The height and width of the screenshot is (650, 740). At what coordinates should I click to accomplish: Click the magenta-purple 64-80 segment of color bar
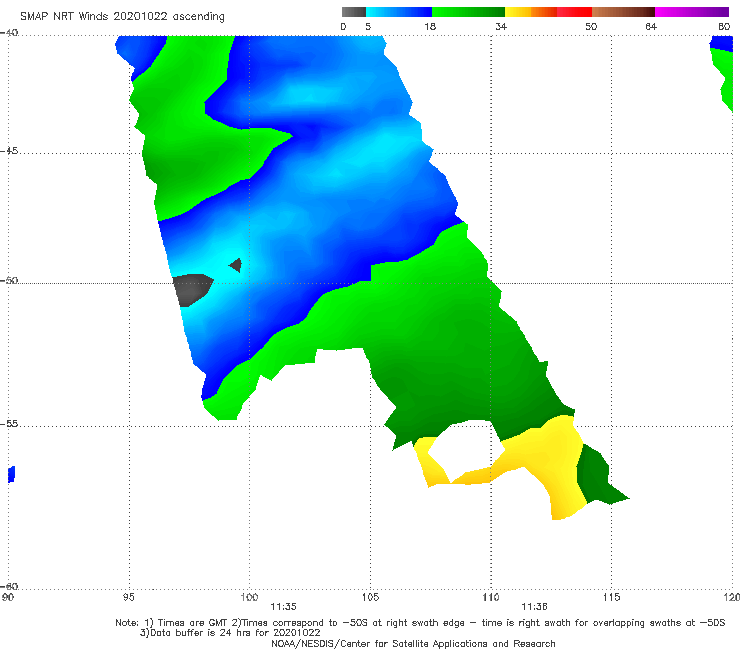point(692,12)
